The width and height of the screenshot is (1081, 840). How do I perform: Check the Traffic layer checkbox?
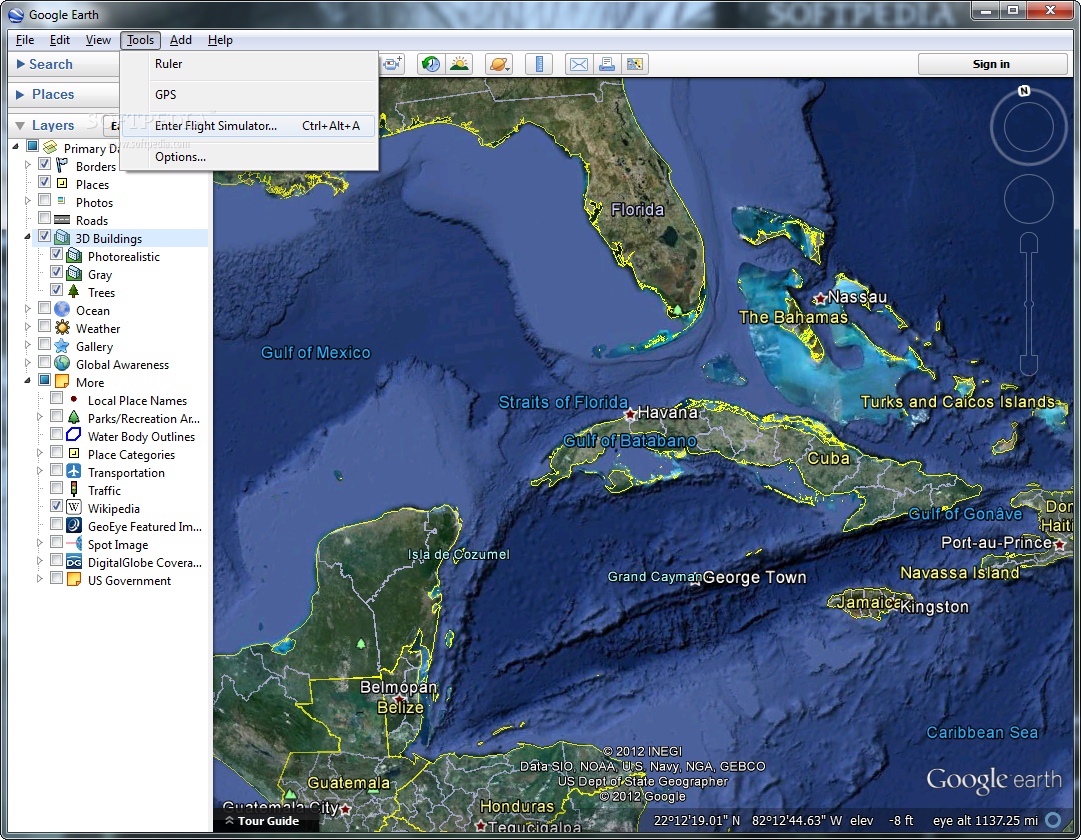(57, 488)
